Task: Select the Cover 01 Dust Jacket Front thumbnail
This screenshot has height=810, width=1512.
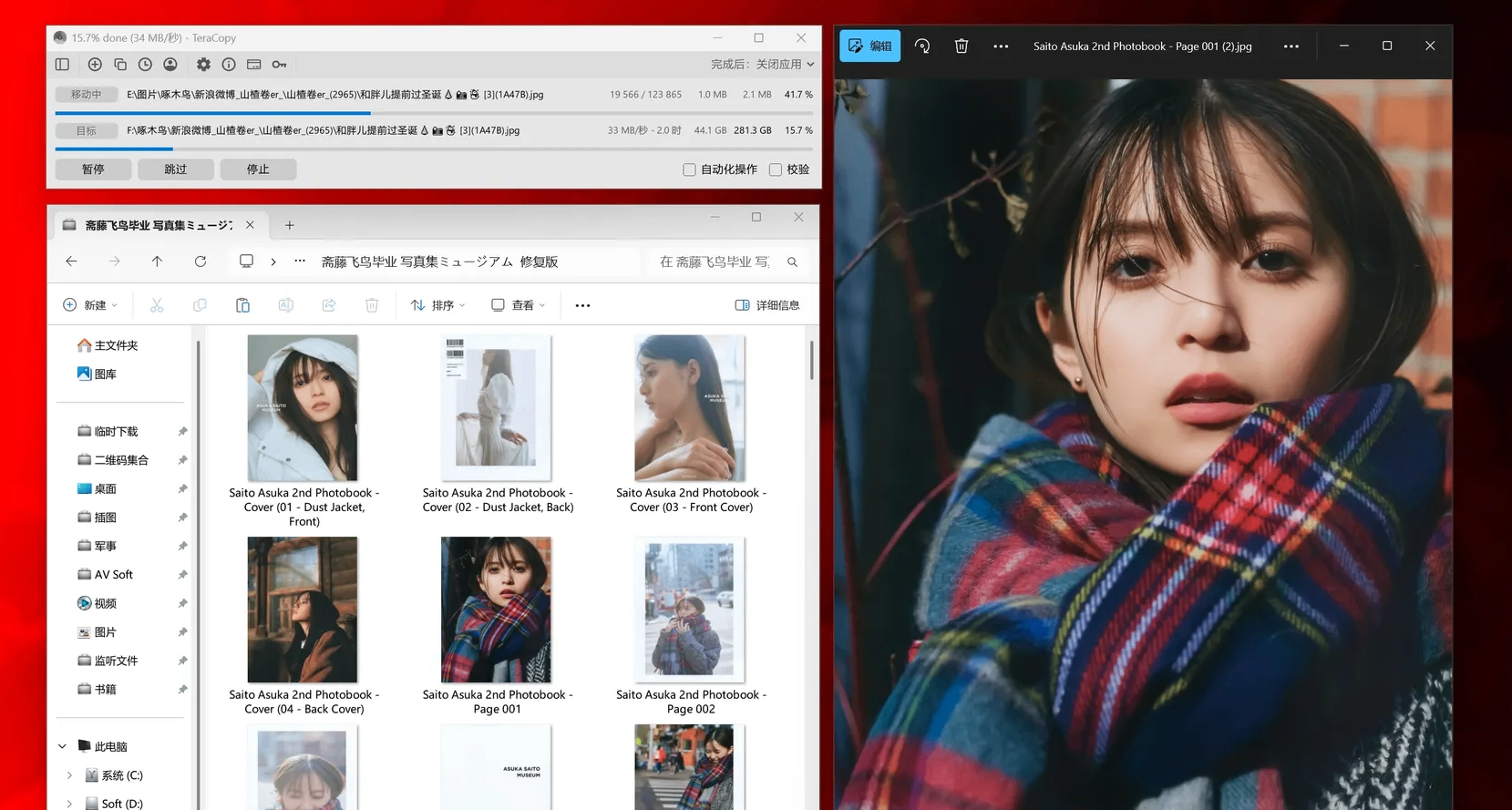Action: click(303, 407)
